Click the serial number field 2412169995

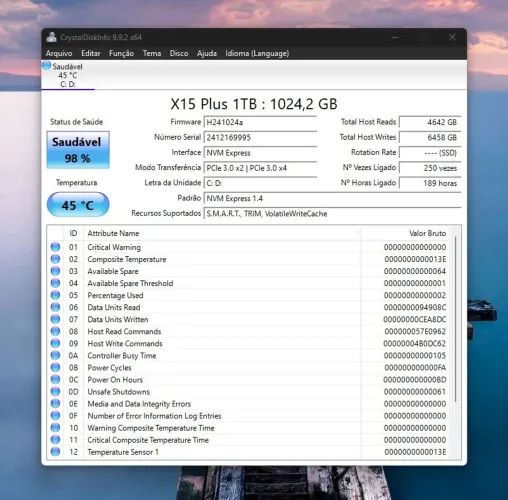[x=260, y=137]
